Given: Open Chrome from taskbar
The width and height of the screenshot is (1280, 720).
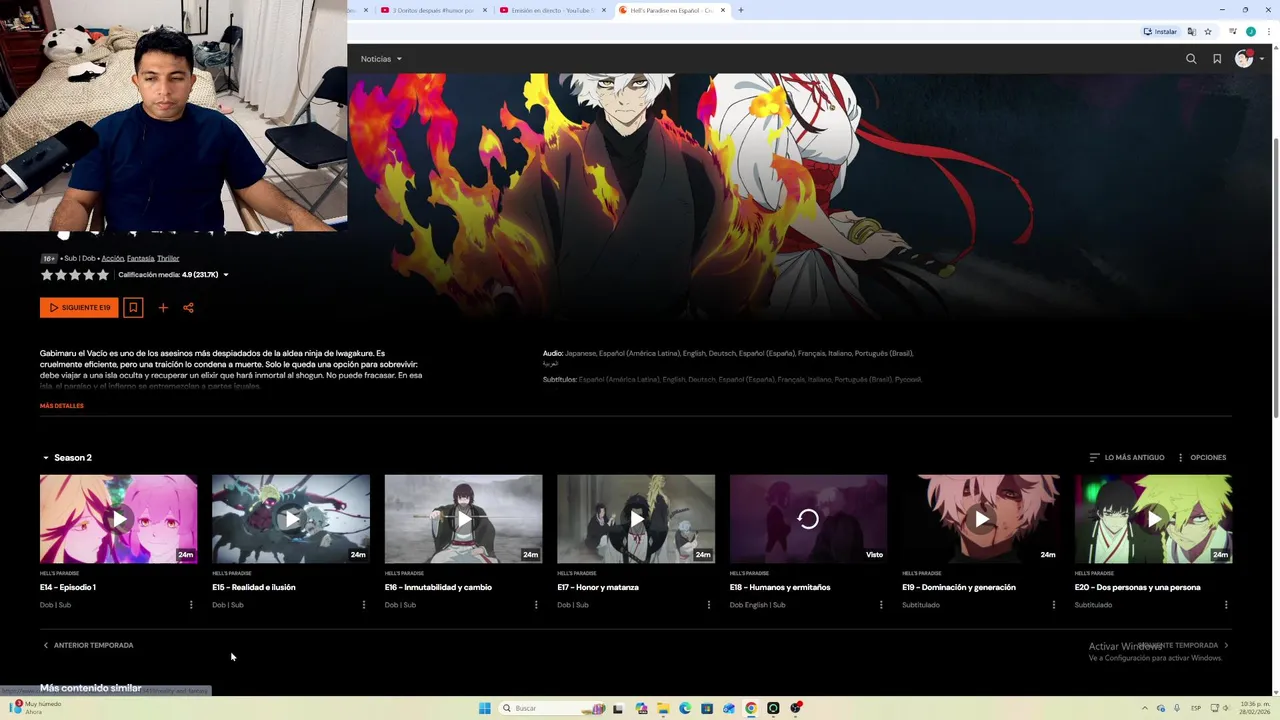Looking at the screenshot, I should (751, 708).
